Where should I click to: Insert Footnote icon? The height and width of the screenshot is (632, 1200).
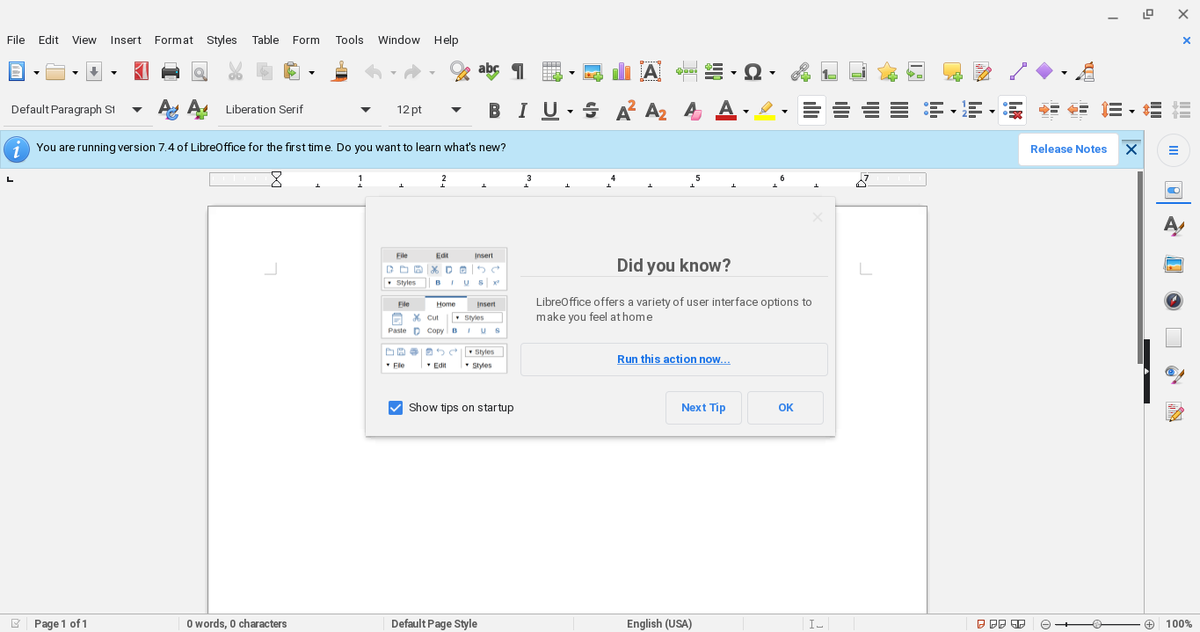(829, 71)
